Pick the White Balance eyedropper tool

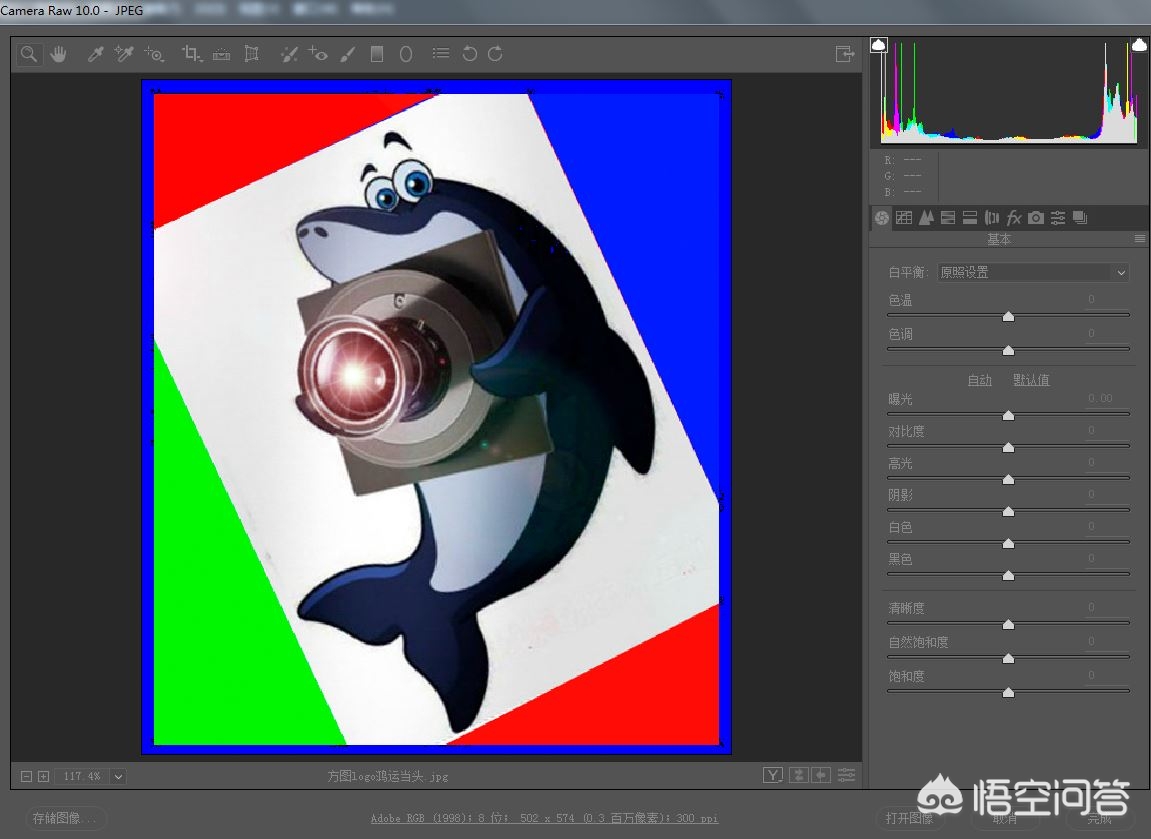pos(96,54)
